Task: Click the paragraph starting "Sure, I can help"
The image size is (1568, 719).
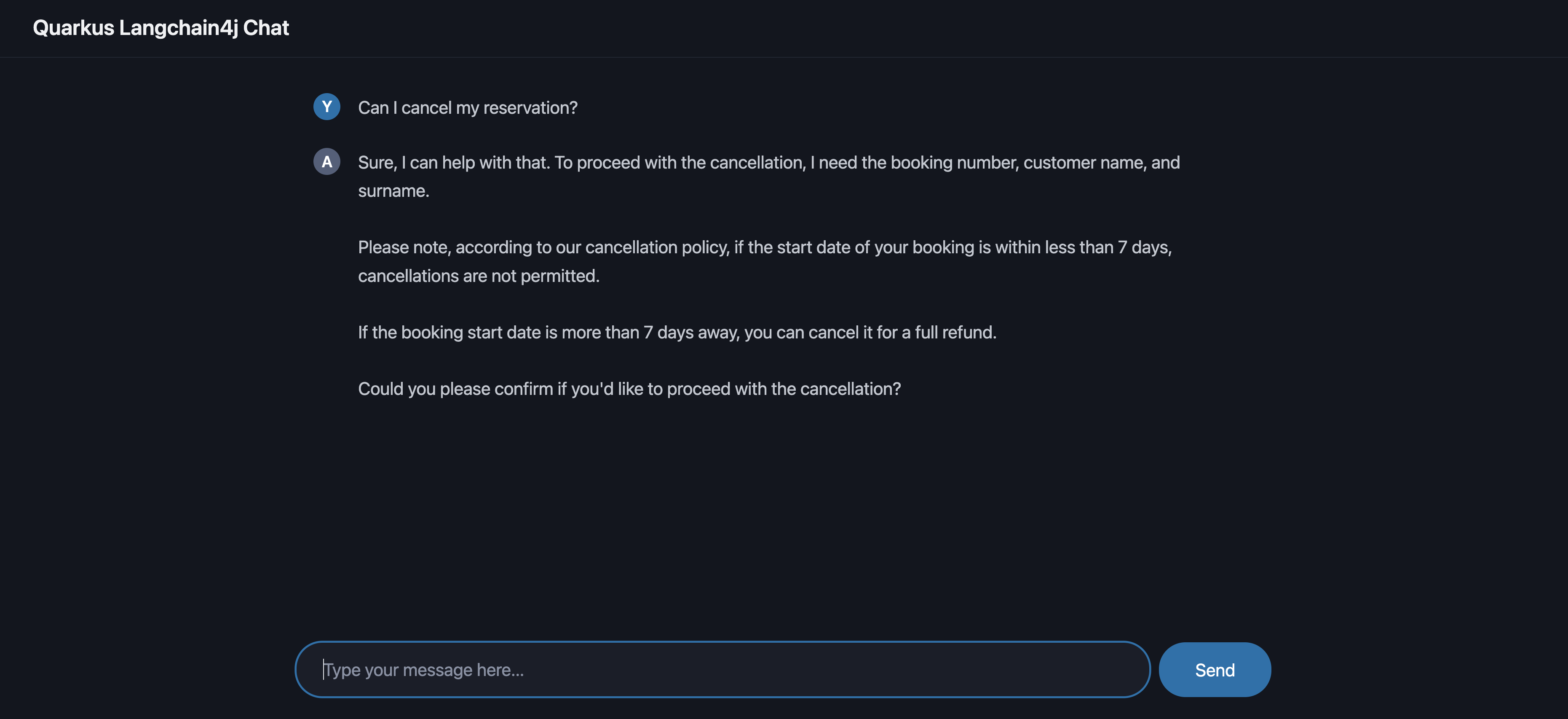Action: click(768, 163)
